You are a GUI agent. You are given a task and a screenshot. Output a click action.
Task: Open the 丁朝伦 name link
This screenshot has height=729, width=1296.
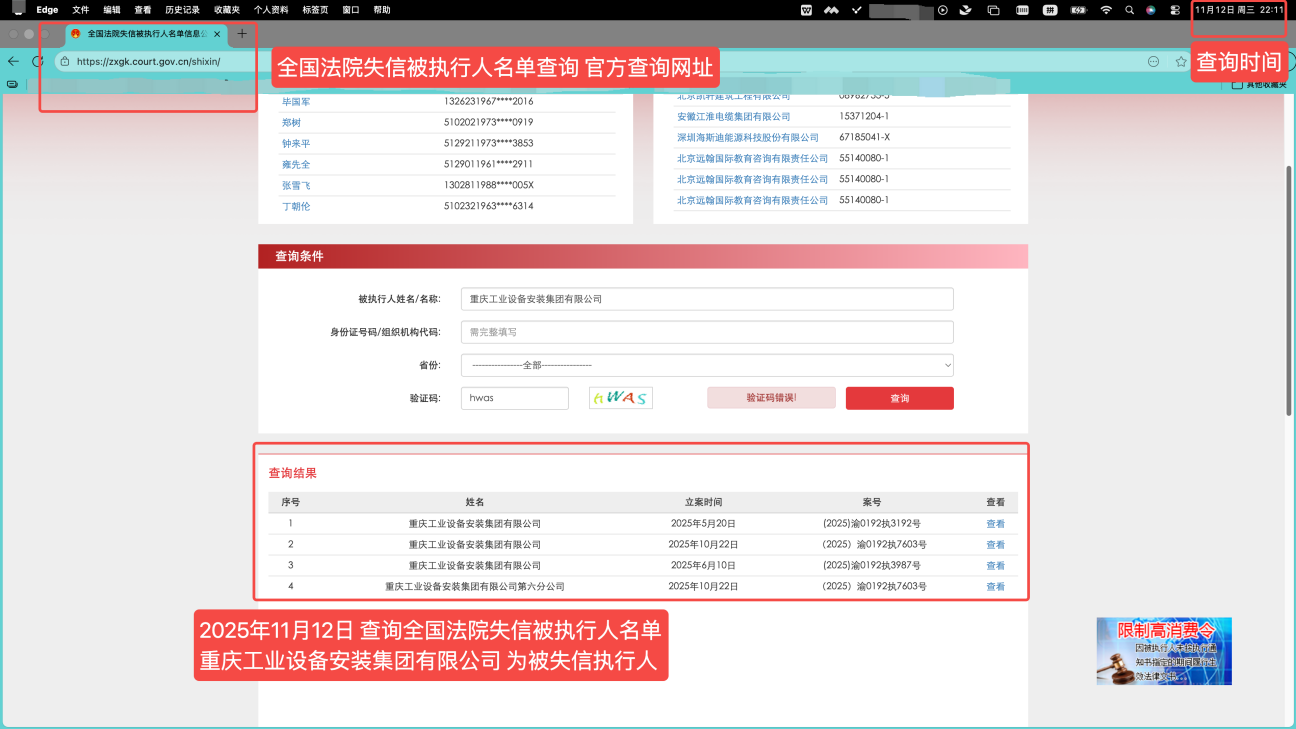[296, 207]
